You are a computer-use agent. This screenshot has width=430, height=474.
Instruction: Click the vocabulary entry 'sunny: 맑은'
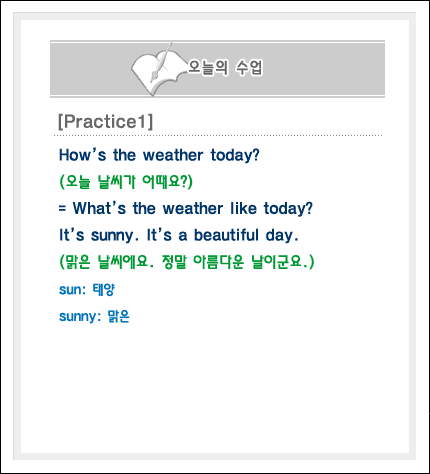94,316
